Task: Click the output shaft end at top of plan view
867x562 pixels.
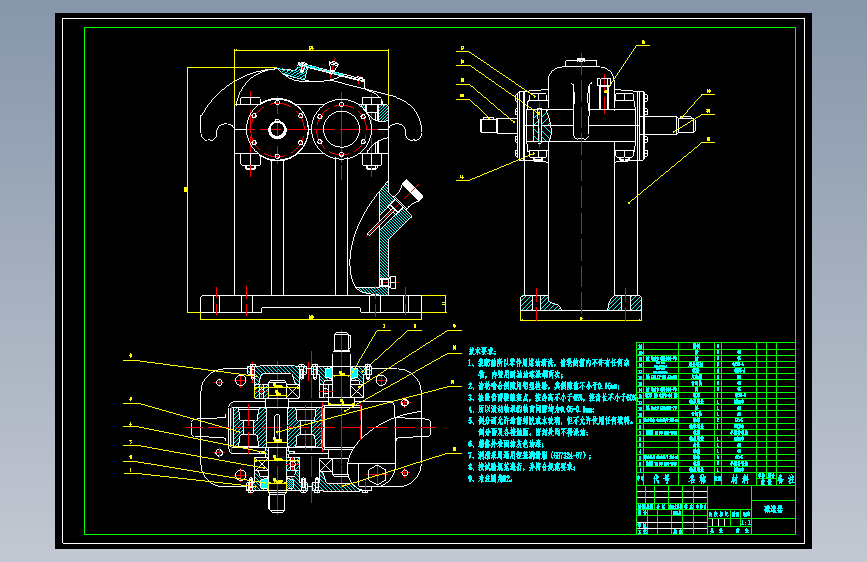Action: pyautogui.click(x=342, y=342)
